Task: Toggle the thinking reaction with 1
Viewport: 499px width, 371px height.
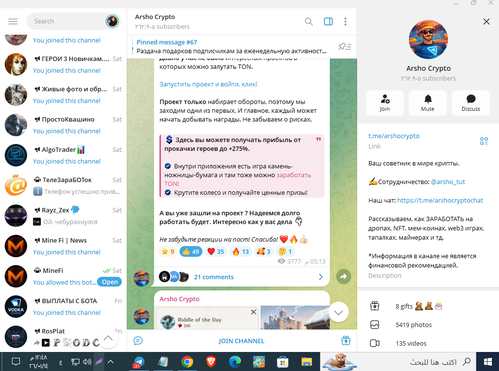Action: (x=285, y=252)
